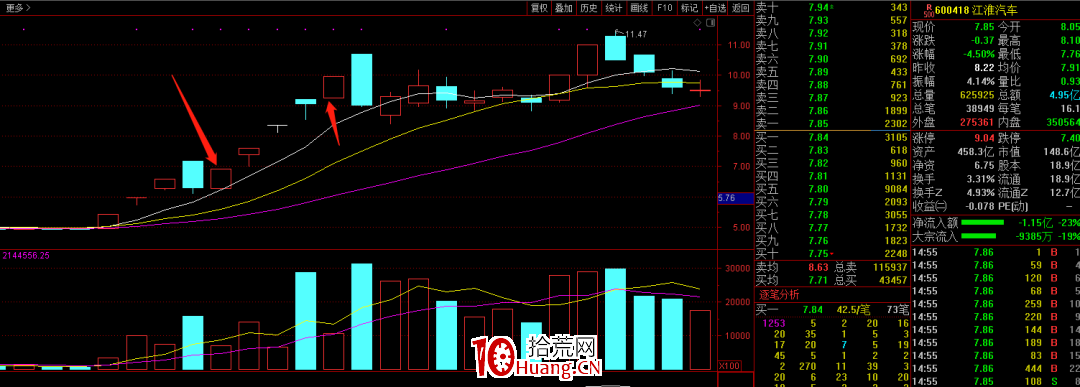The image size is (1080, 387).
Task: Click the 收益(一) label
Action: (x=931, y=206)
